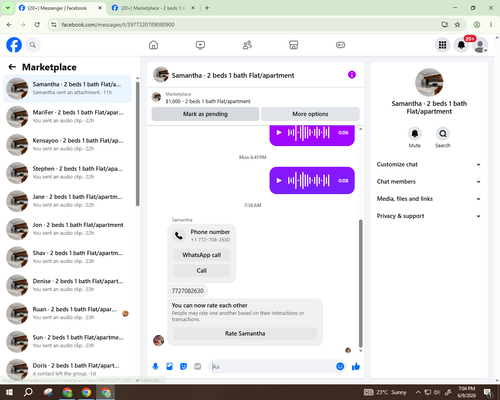Open the emoji picker in message box
Viewport: 500px width, 400px height.
coord(340,367)
